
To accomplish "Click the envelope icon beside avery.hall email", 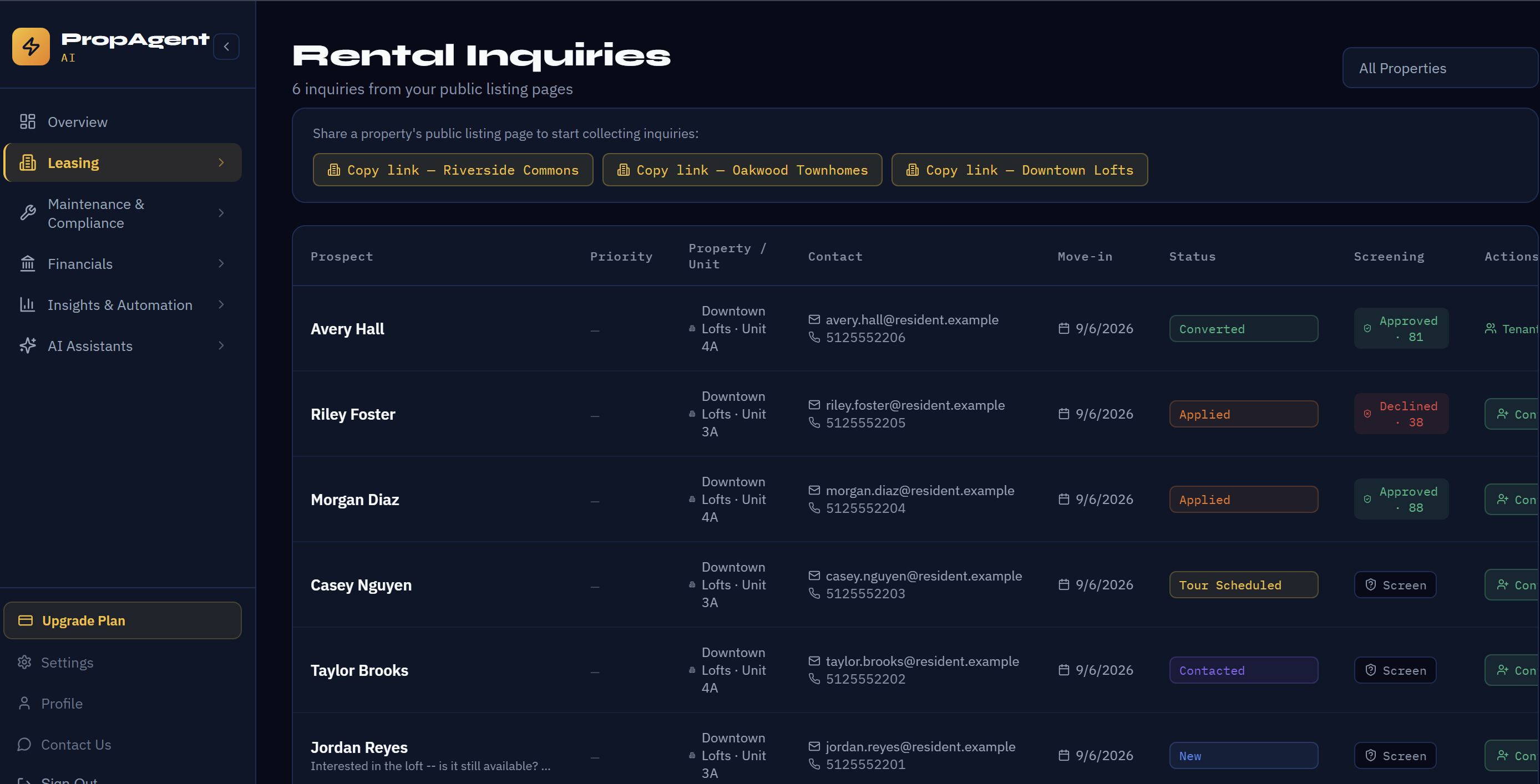I will 814,320.
